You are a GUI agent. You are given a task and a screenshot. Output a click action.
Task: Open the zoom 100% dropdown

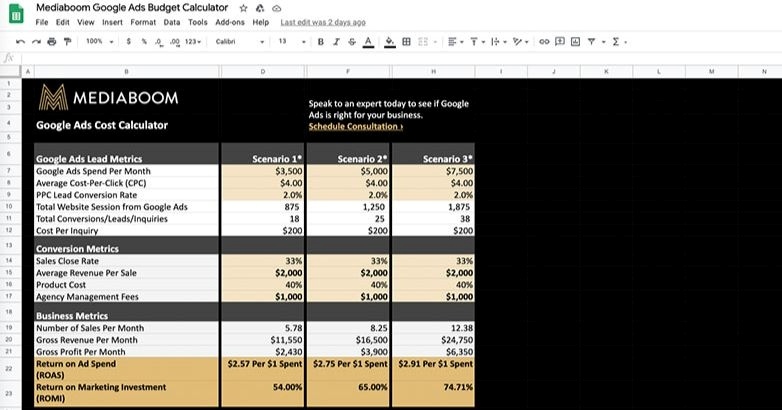(x=100, y=42)
